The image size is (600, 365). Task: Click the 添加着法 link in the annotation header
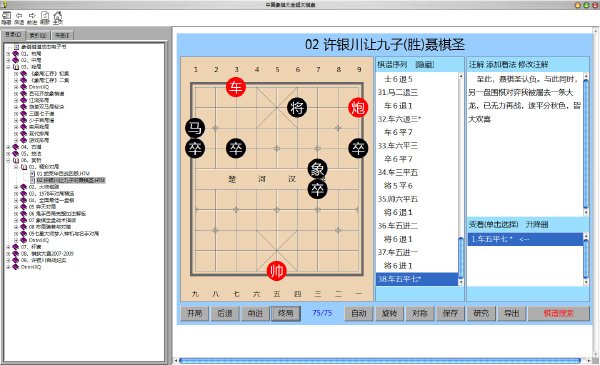pos(501,65)
